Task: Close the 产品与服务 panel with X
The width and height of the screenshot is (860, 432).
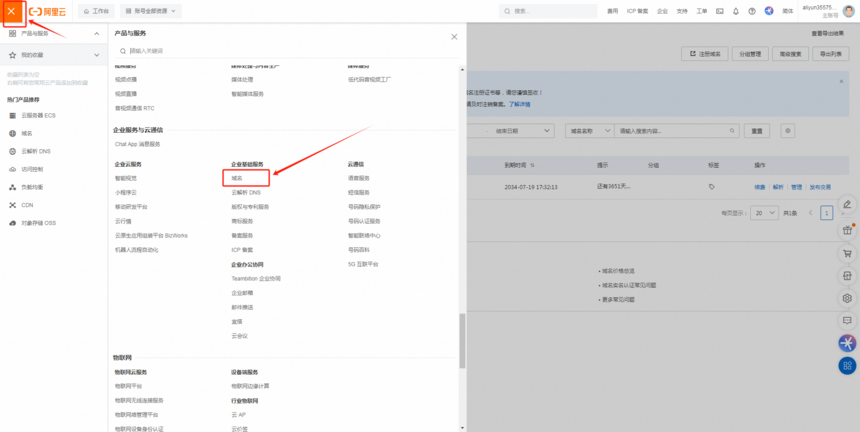Action: tap(454, 37)
